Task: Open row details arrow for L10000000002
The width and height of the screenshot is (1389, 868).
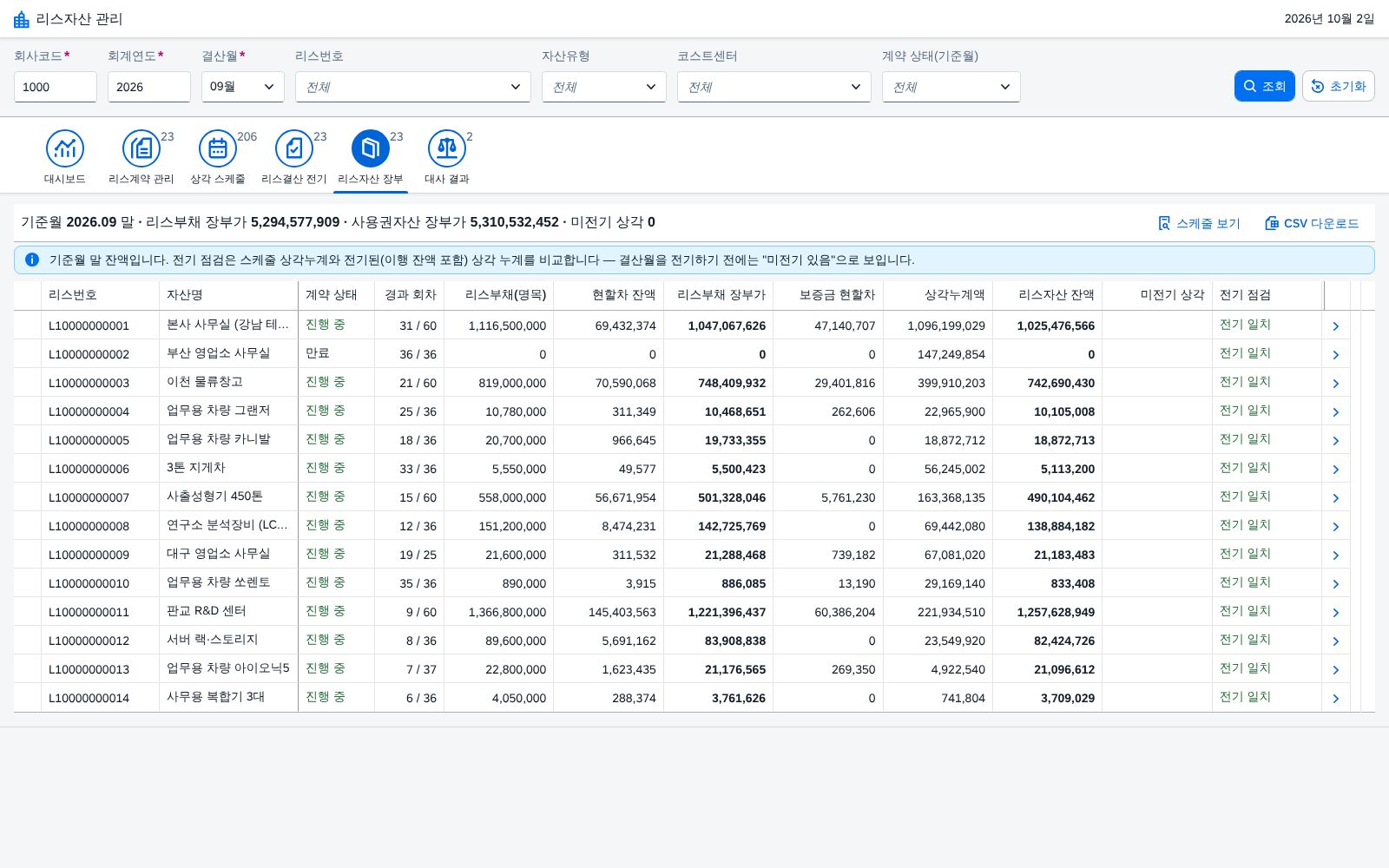Action: (x=1336, y=354)
